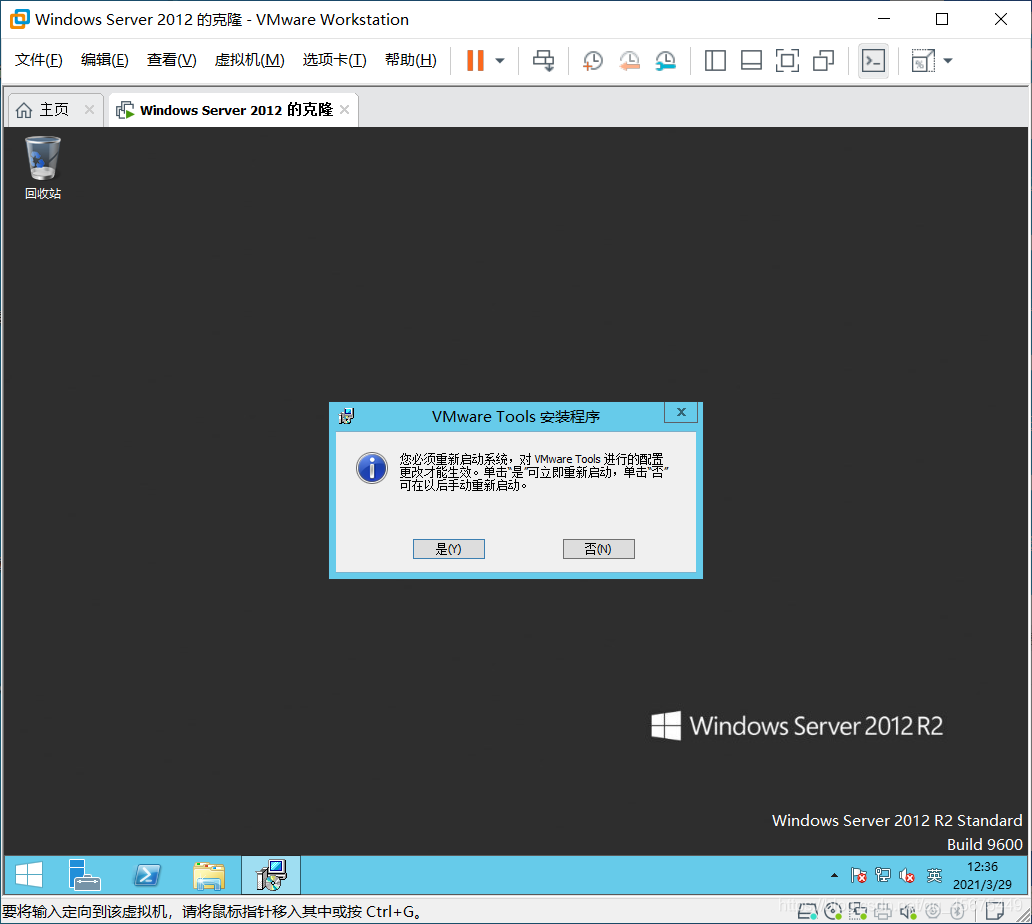Switch to Unity mode
This screenshot has height=924, width=1032.
823,61
